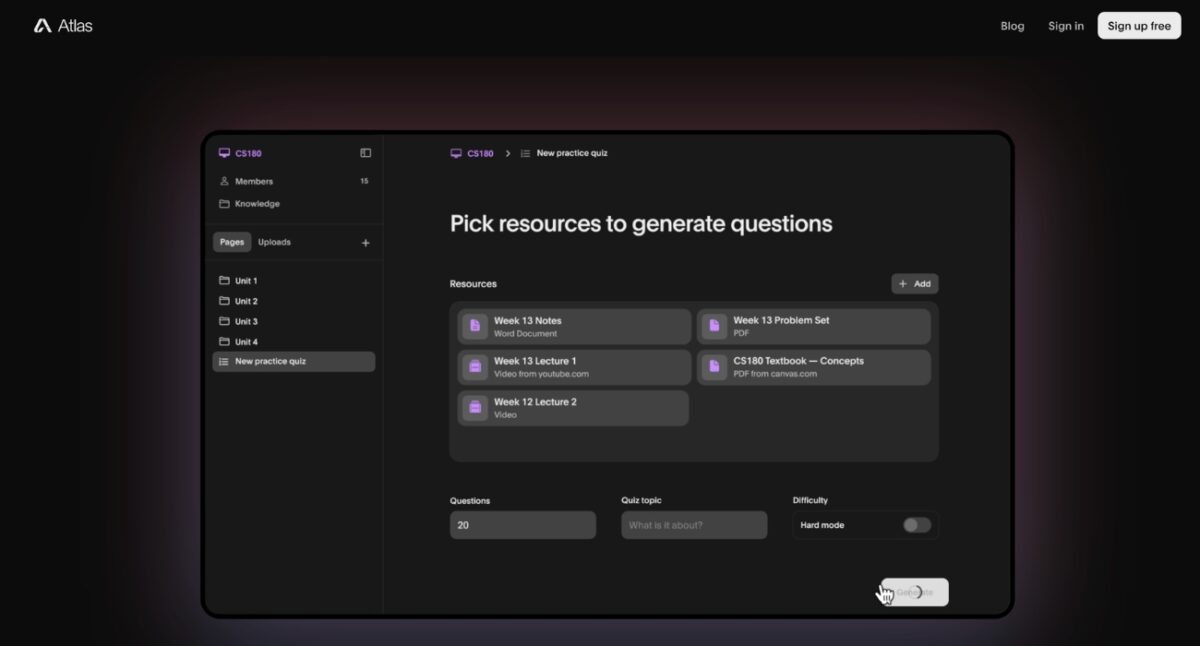Click the Atlas logo icon
This screenshot has width=1200, height=646.
click(42, 26)
